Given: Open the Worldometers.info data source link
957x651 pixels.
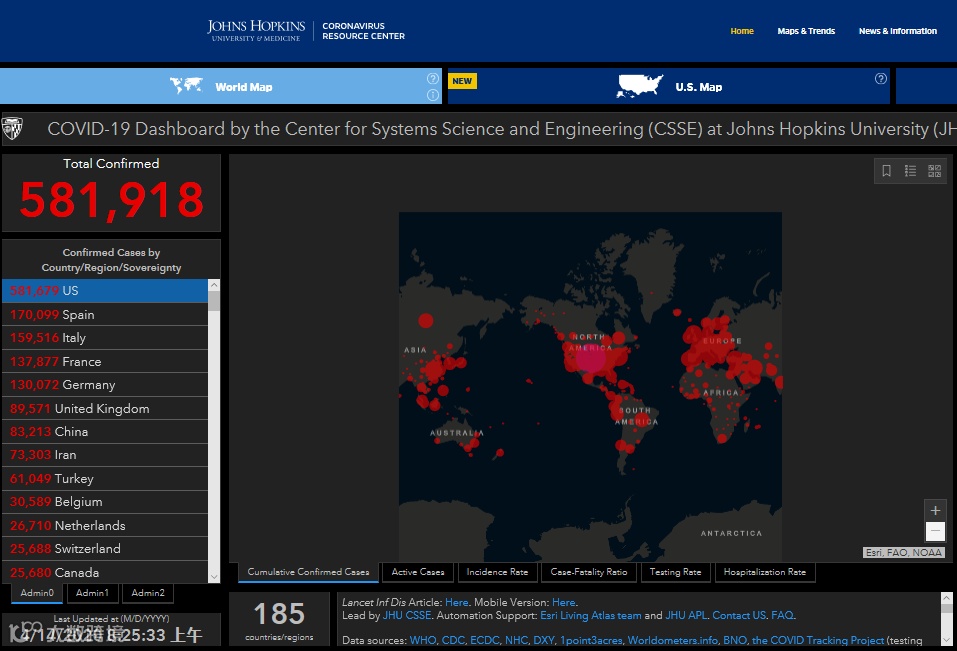Looking at the screenshot, I should (x=673, y=641).
